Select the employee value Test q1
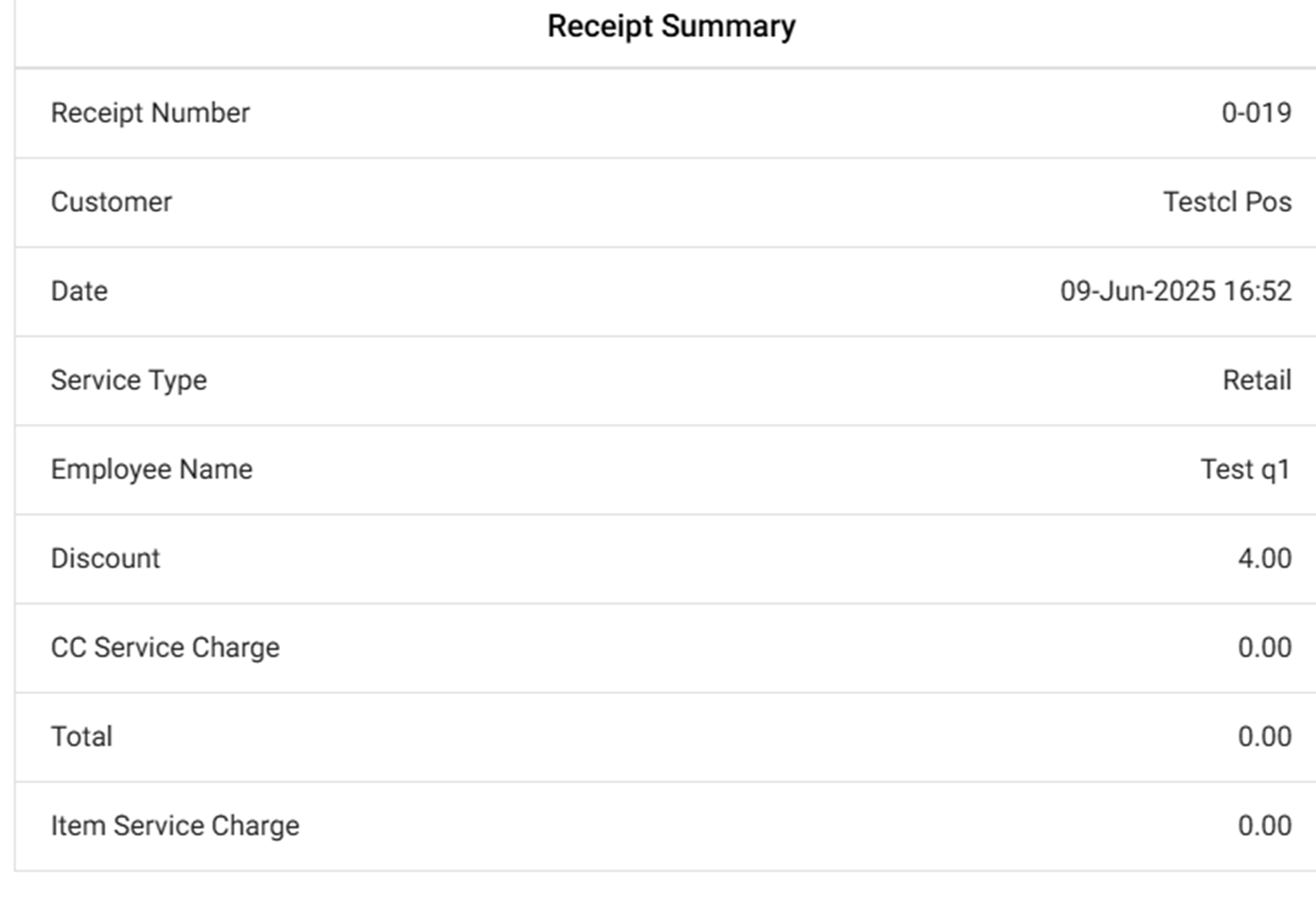This screenshot has width=1316, height=898. (1245, 470)
